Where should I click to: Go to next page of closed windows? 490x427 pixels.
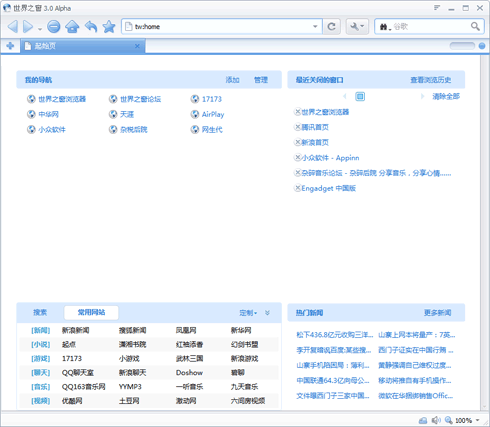coord(422,96)
